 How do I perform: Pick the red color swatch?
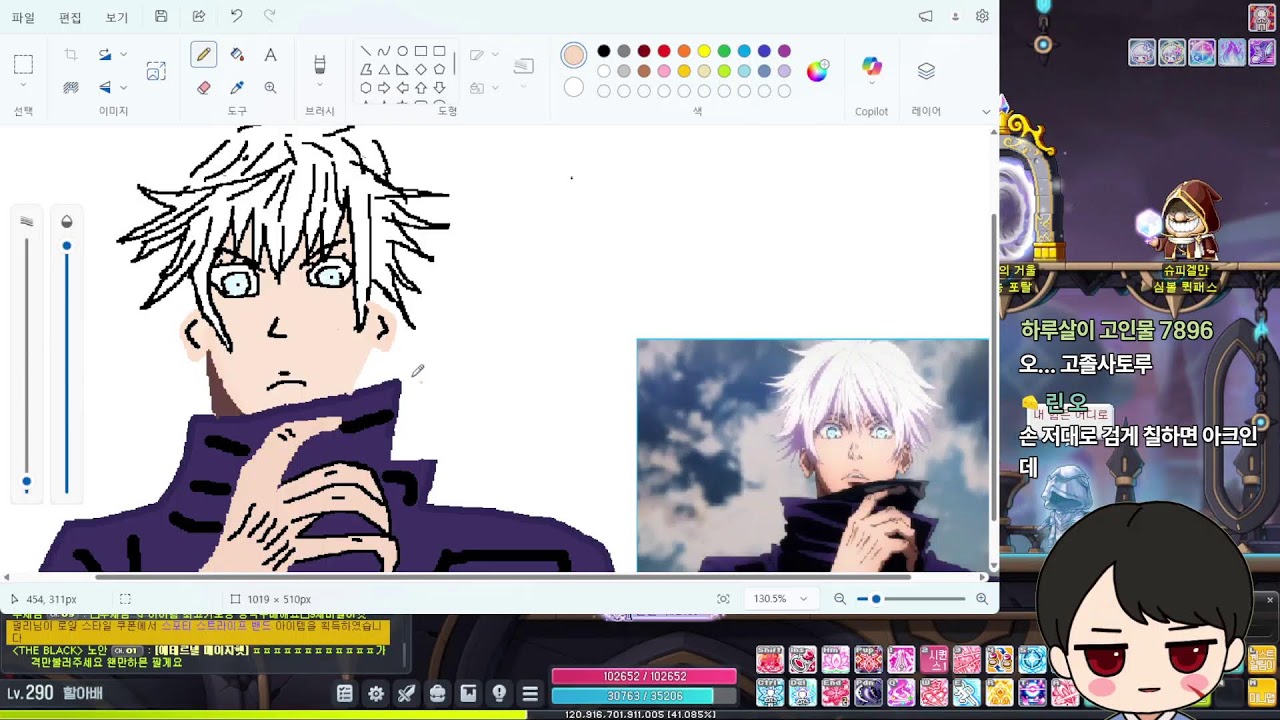click(x=664, y=51)
